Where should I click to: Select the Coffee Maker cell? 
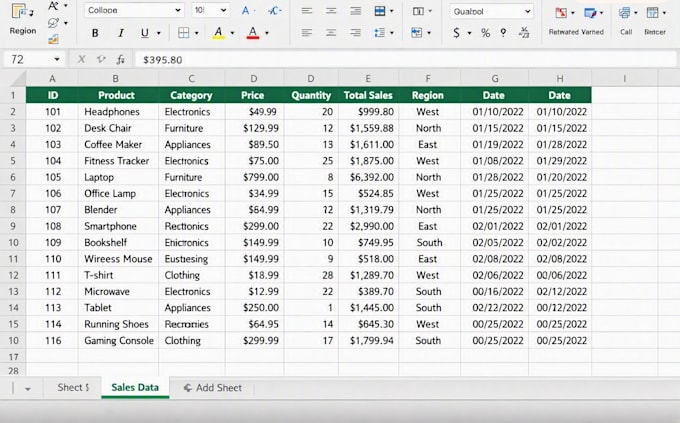point(118,144)
